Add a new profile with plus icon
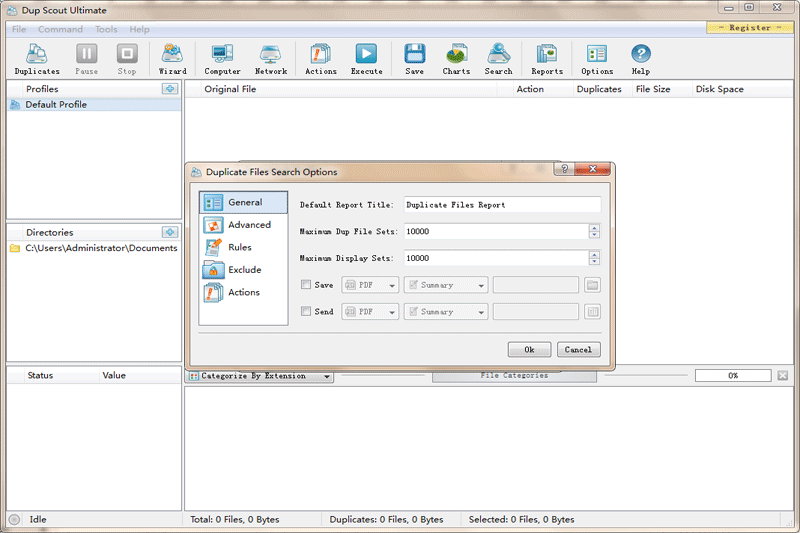Viewport: 800px width, 533px height. 170,89
